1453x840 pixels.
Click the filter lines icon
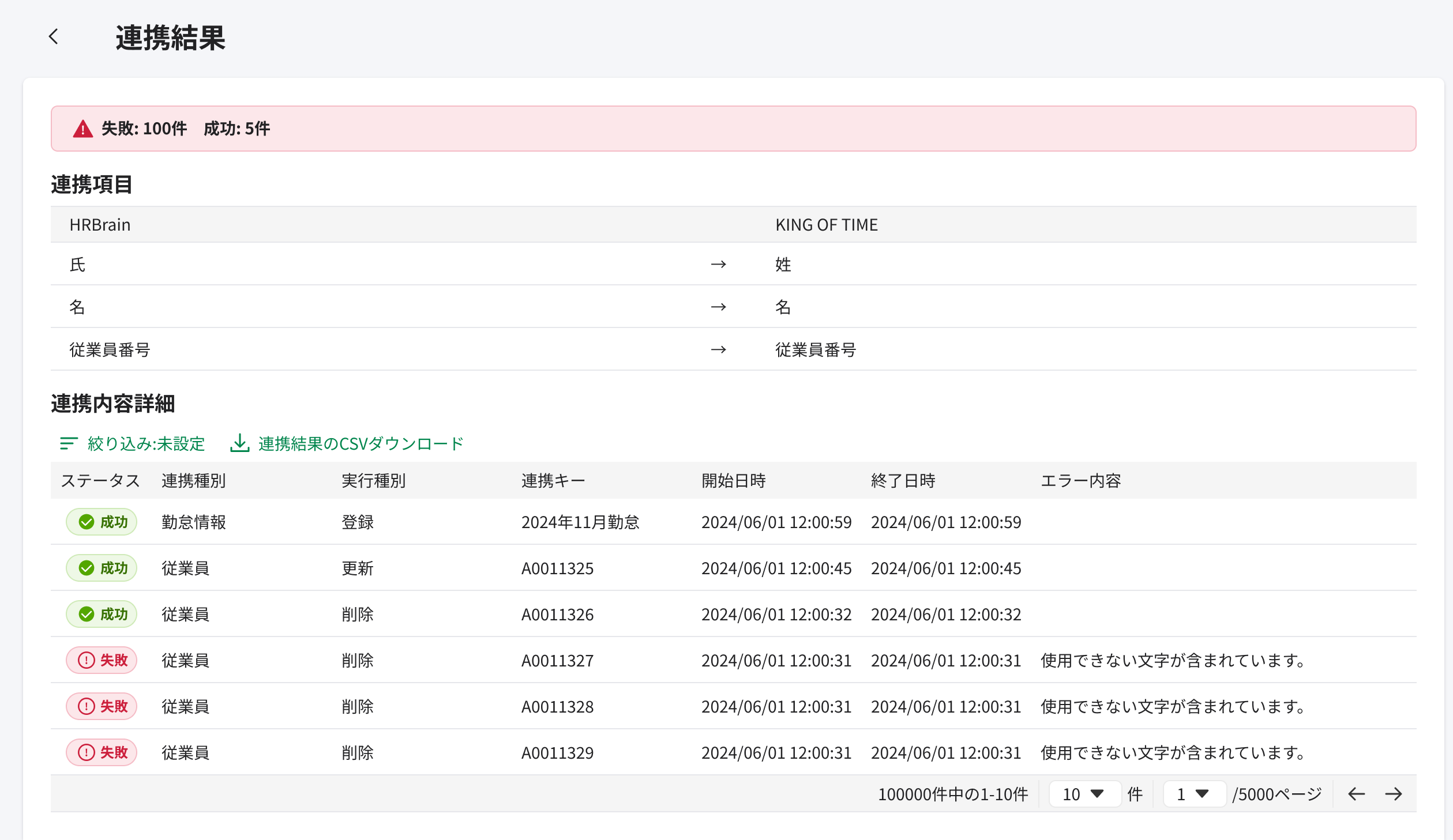[x=69, y=443]
